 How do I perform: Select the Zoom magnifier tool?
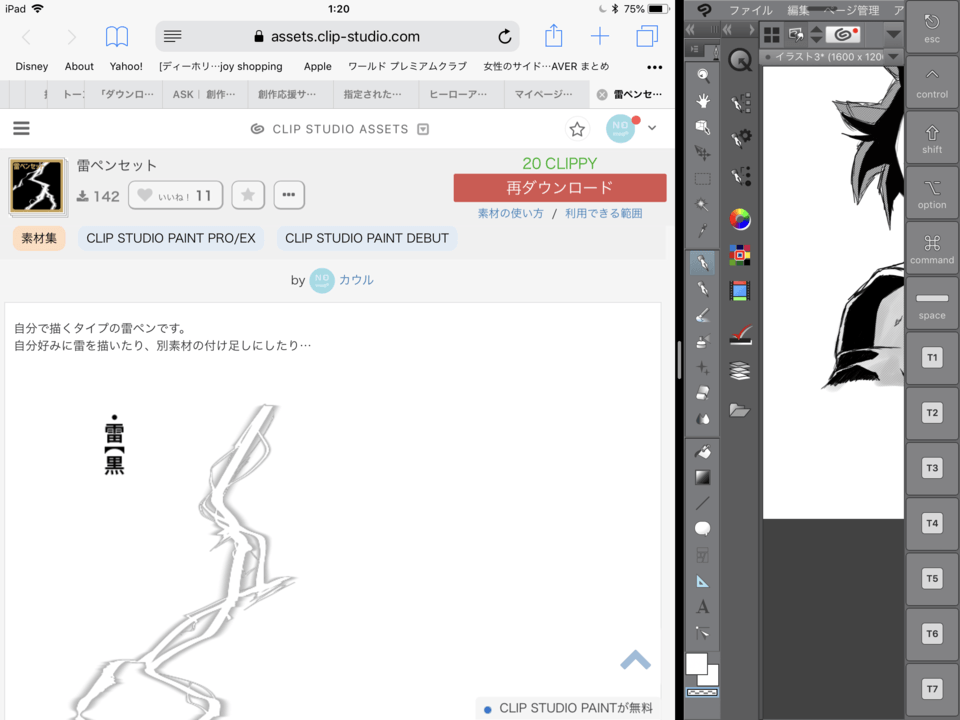pyautogui.click(x=703, y=75)
